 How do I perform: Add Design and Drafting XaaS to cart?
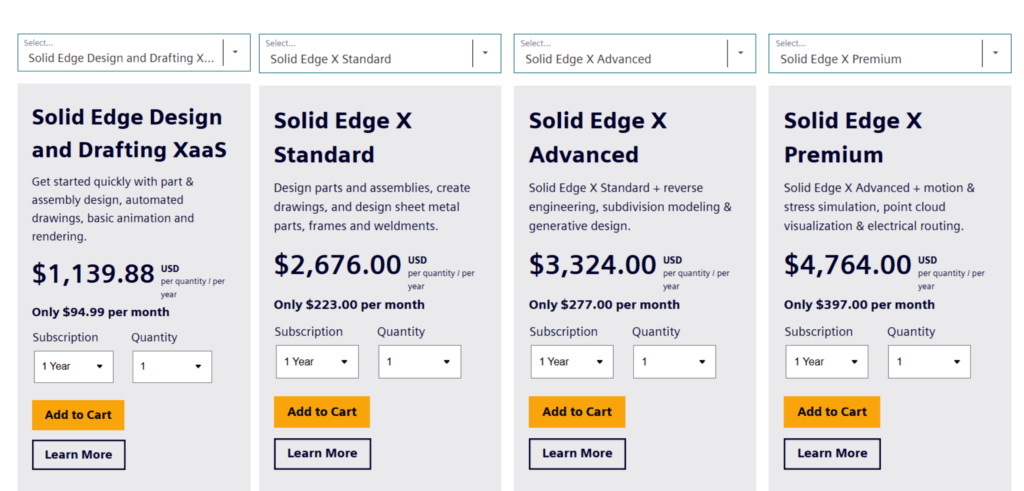pyautogui.click(x=78, y=415)
